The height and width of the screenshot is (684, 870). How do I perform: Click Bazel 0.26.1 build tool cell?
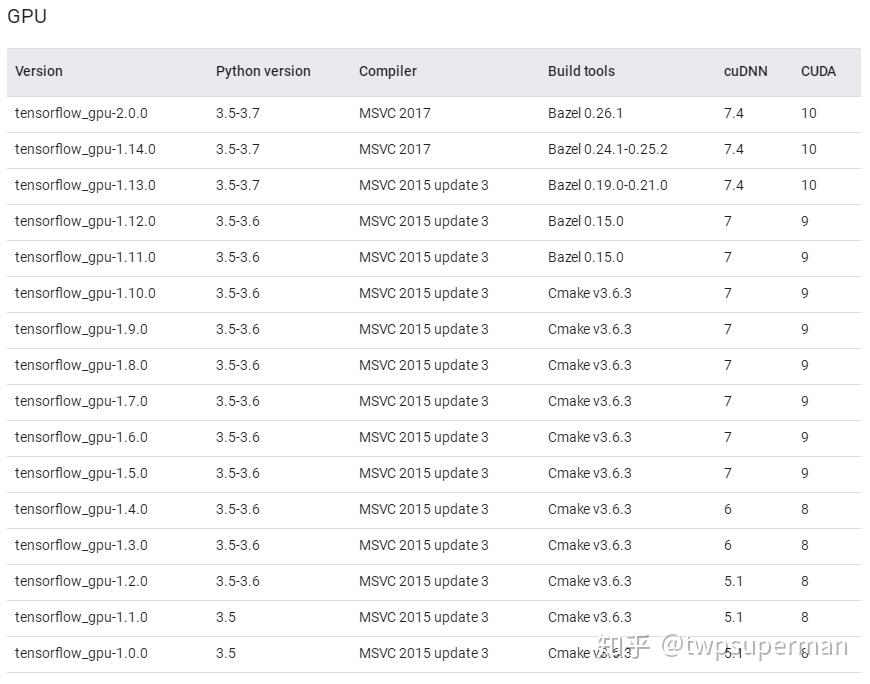tap(585, 113)
